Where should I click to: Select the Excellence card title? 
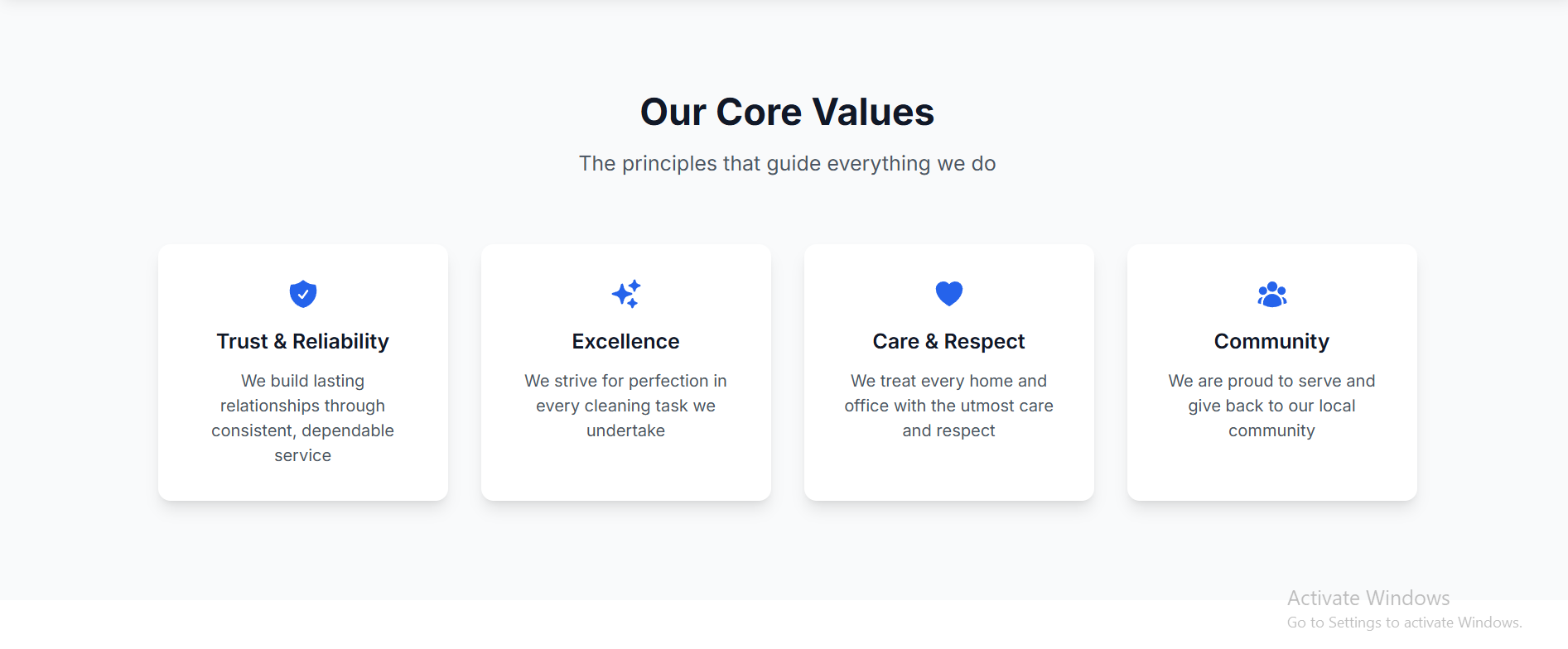(626, 341)
